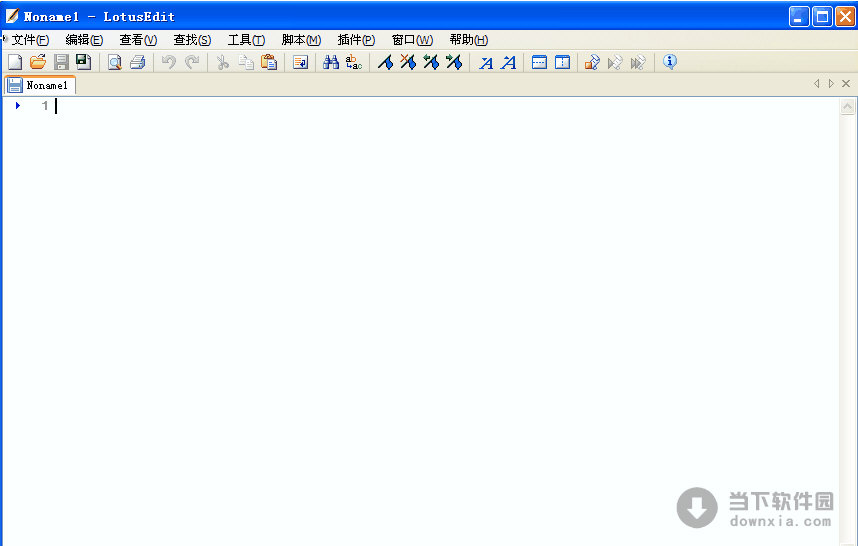Image resolution: width=858 pixels, height=546 pixels.
Task: Minimize the LotusEdit window
Action: 799,16
